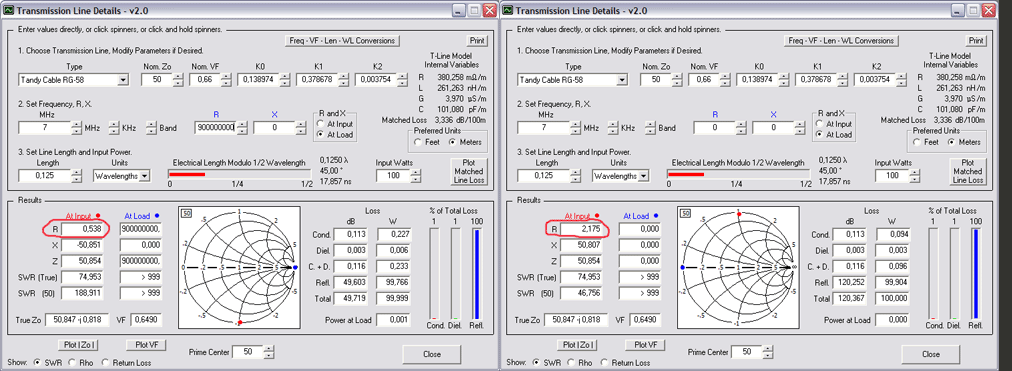
Task: Click Plot VF button in left window
Action: [147, 345]
